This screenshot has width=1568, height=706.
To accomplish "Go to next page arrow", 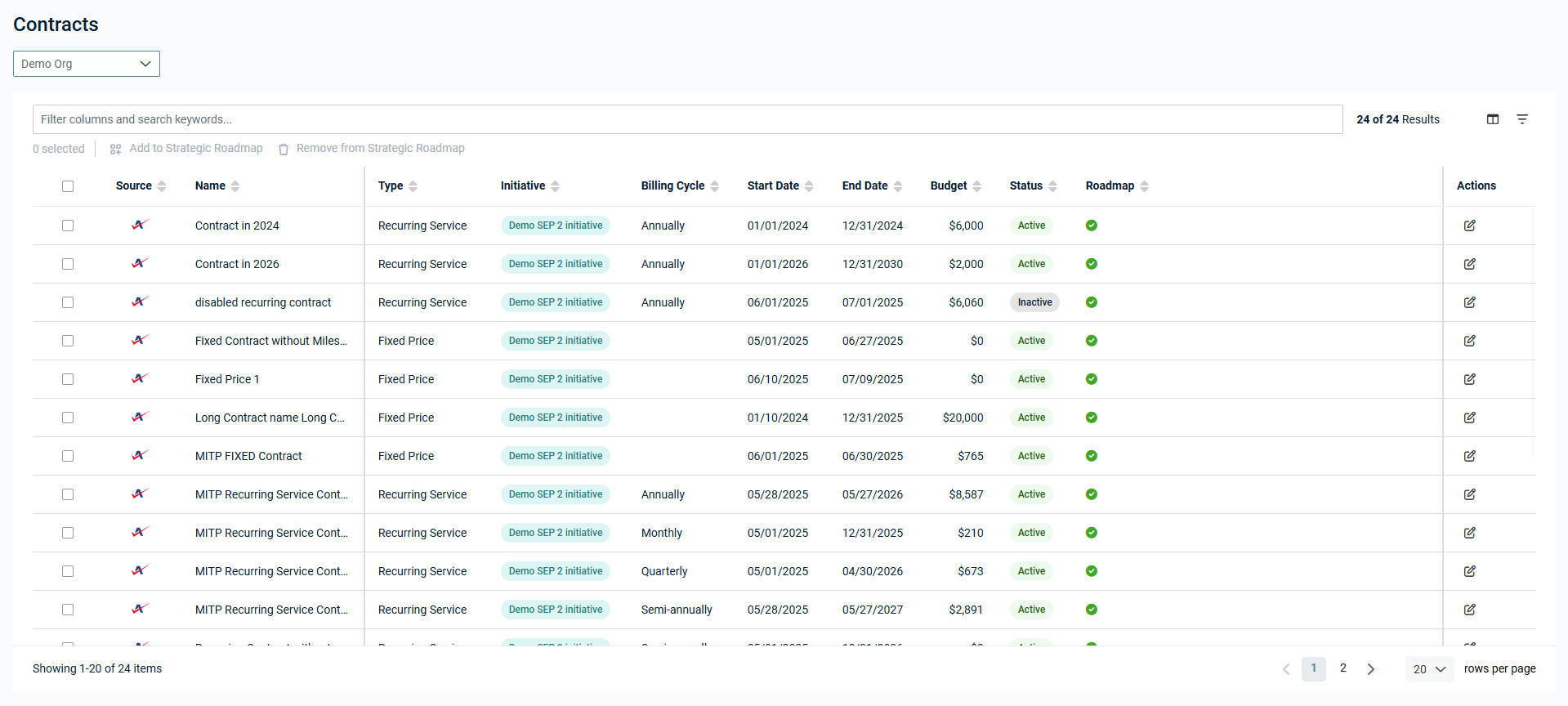I will pyautogui.click(x=1370, y=669).
